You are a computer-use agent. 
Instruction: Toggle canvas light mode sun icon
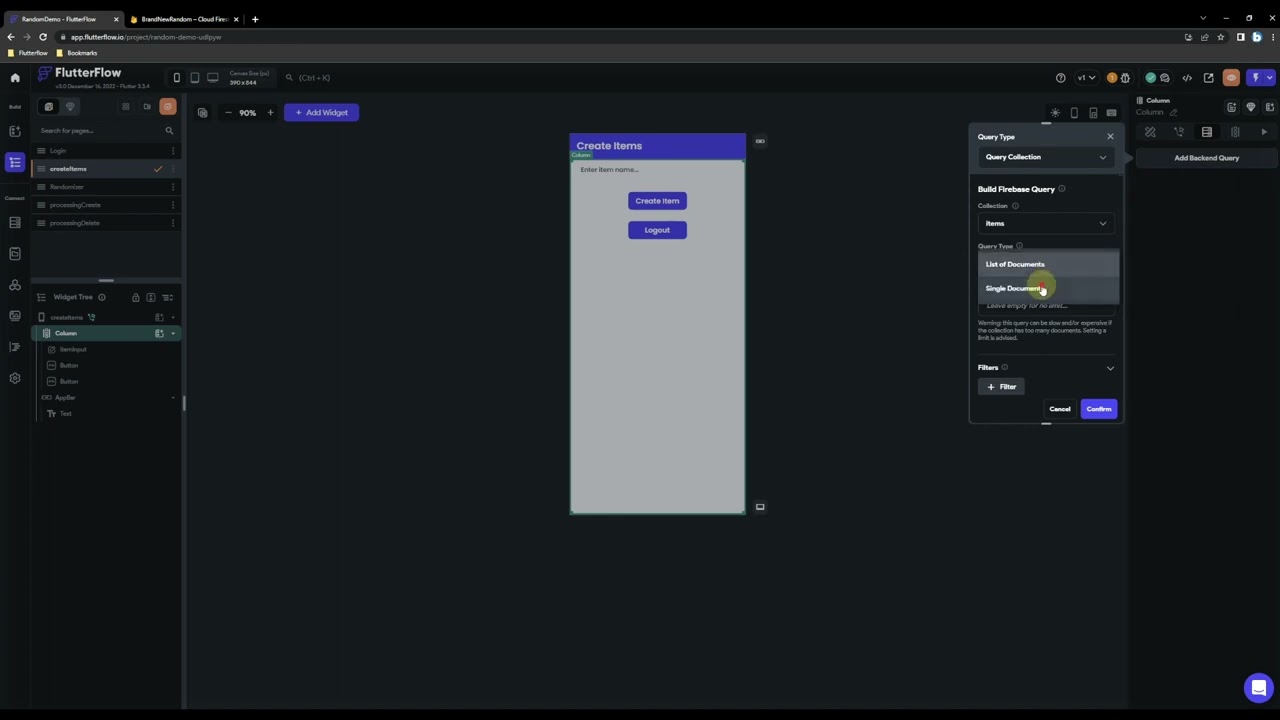(x=1055, y=113)
